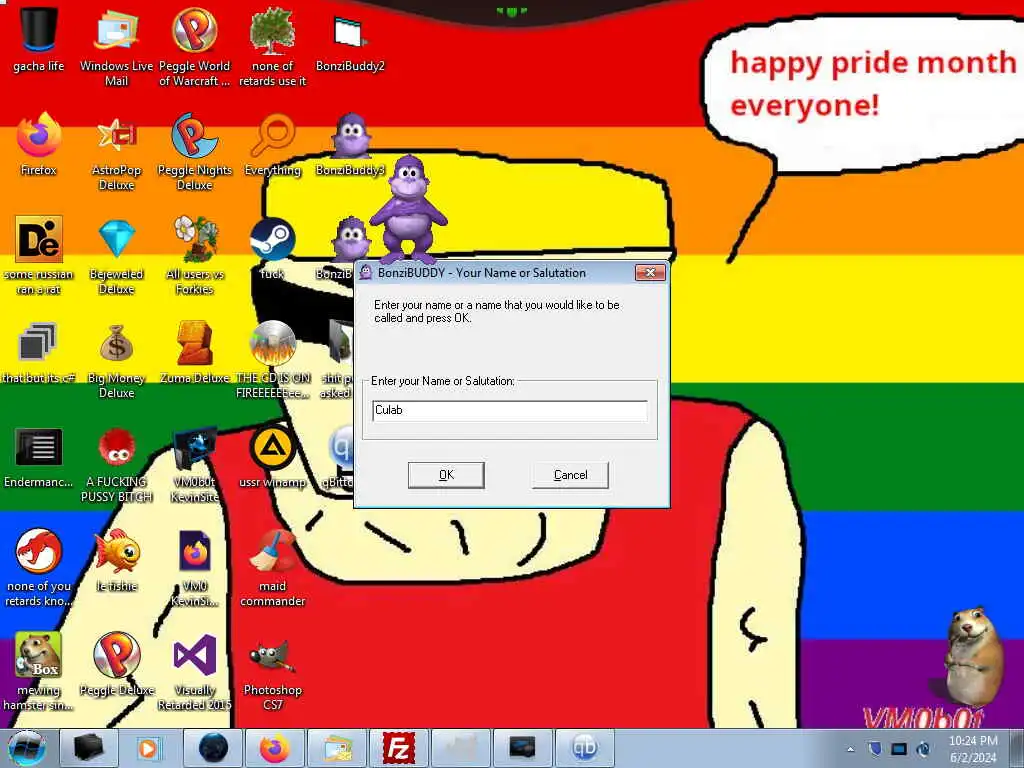This screenshot has height=768, width=1024.
Task: Open the "some russian ran a rat" icon
Action: pos(39,239)
